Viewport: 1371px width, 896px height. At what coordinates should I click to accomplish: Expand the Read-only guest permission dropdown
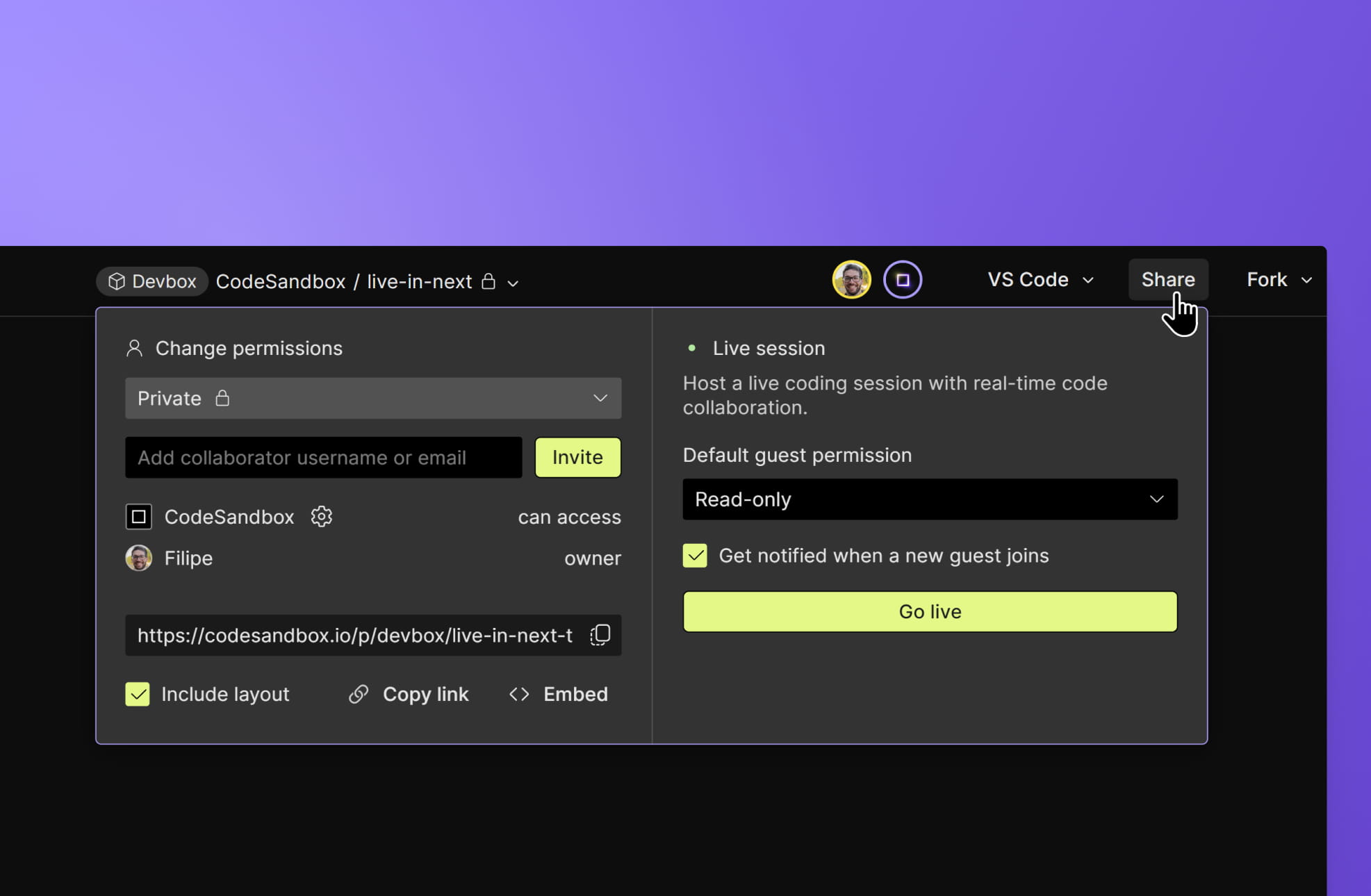pos(930,499)
